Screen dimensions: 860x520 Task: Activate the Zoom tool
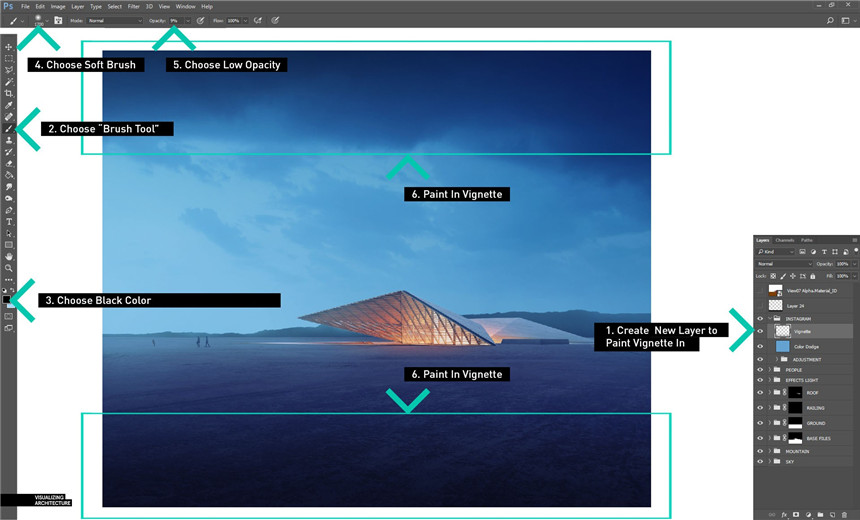(x=9, y=268)
